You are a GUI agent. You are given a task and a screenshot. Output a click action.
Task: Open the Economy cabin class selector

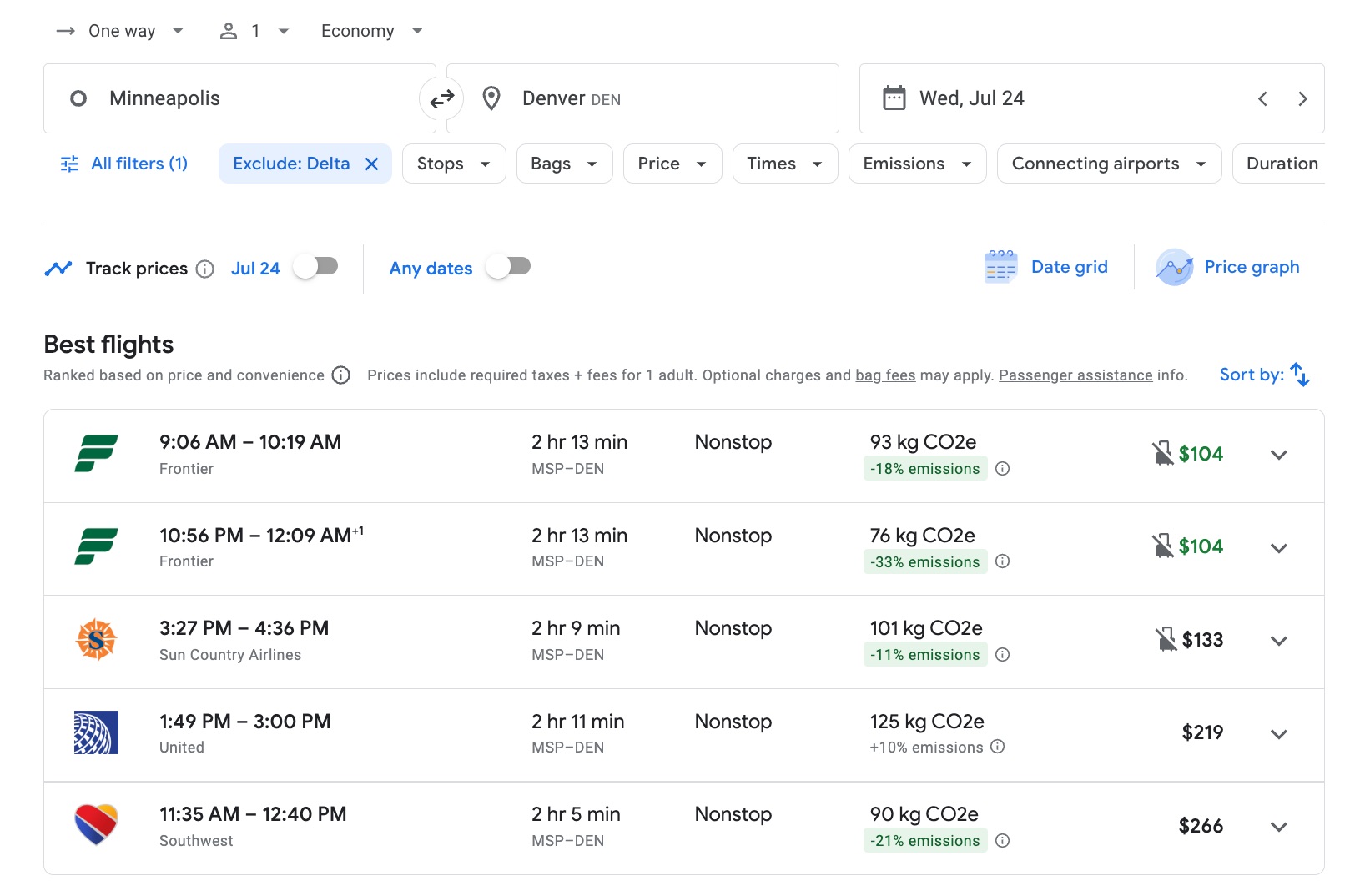coord(371,31)
